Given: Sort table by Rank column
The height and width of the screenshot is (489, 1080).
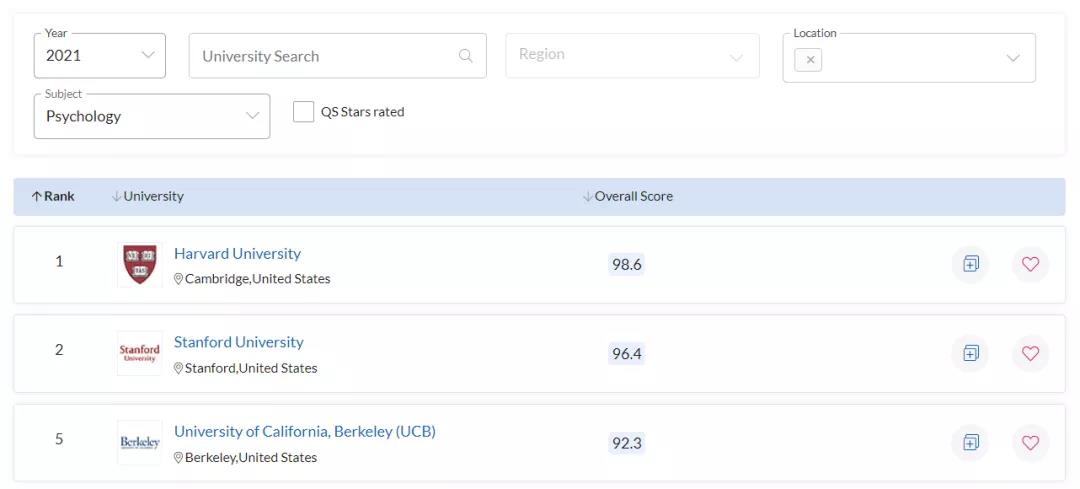Looking at the screenshot, I should click(53, 196).
